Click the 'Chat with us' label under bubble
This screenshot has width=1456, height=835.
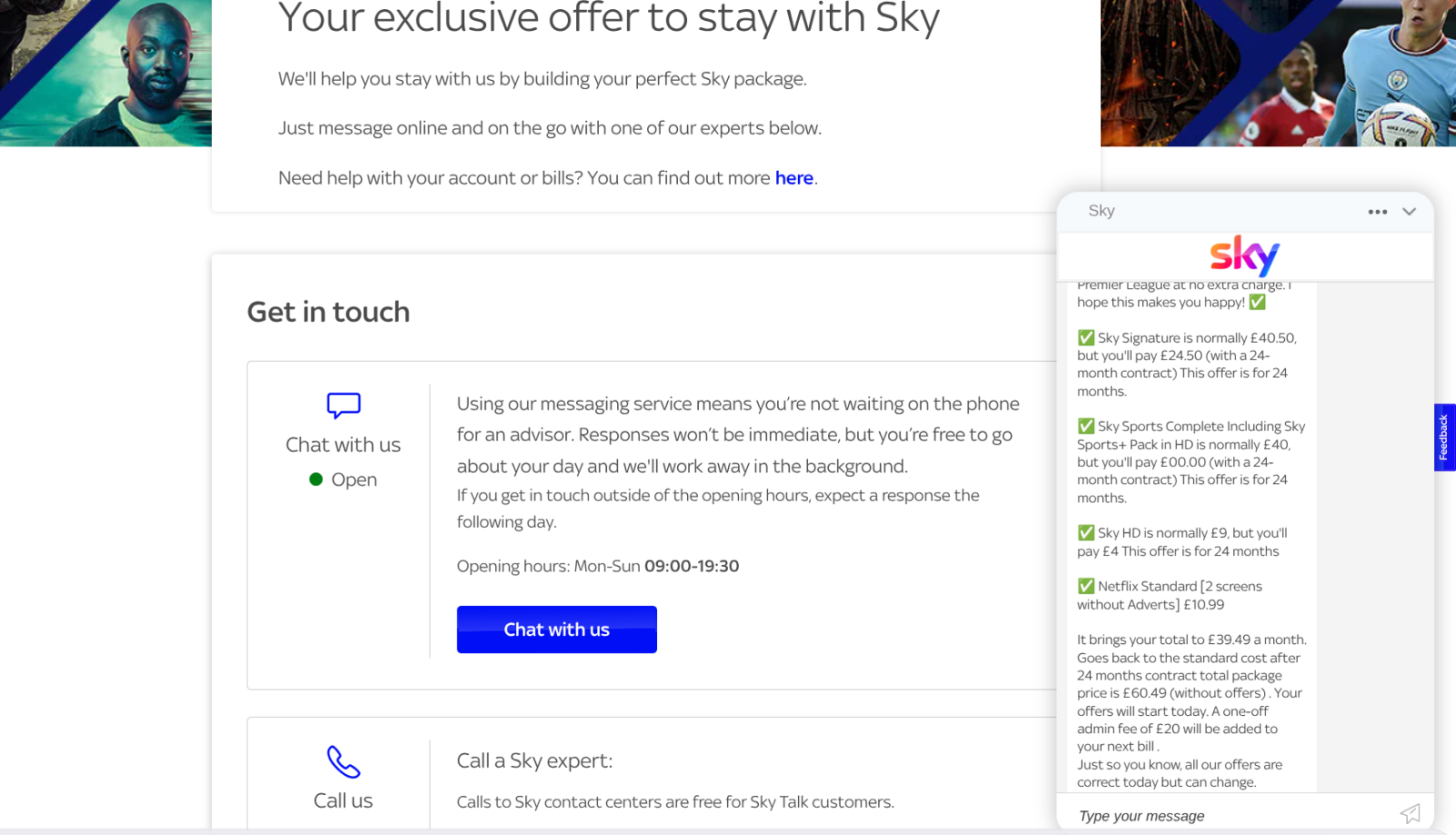[x=343, y=445]
